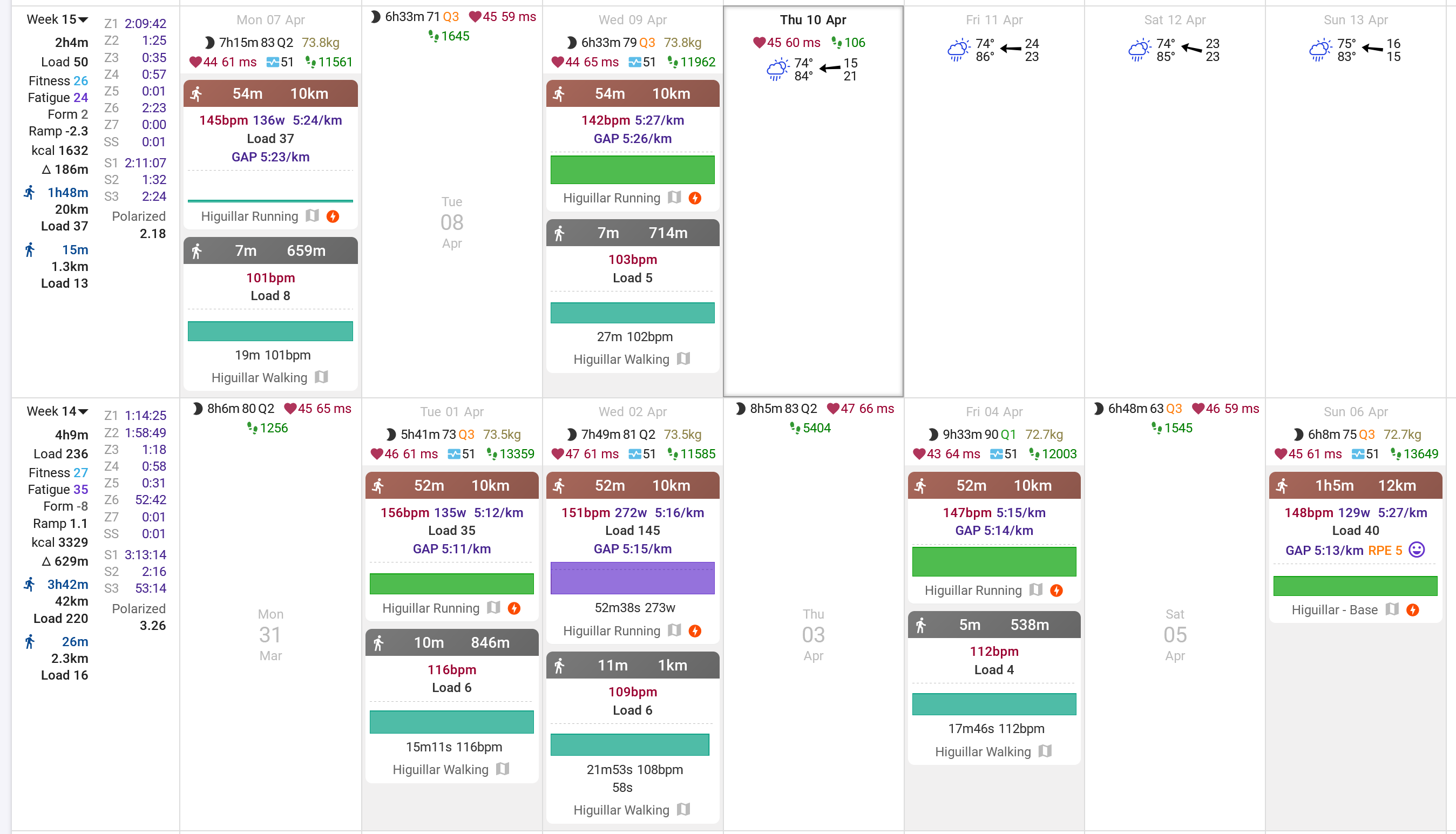Click heart rate icon on Thu 10 Apr
The width and height of the screenshot is (1456, 834).
click(759, 43)
